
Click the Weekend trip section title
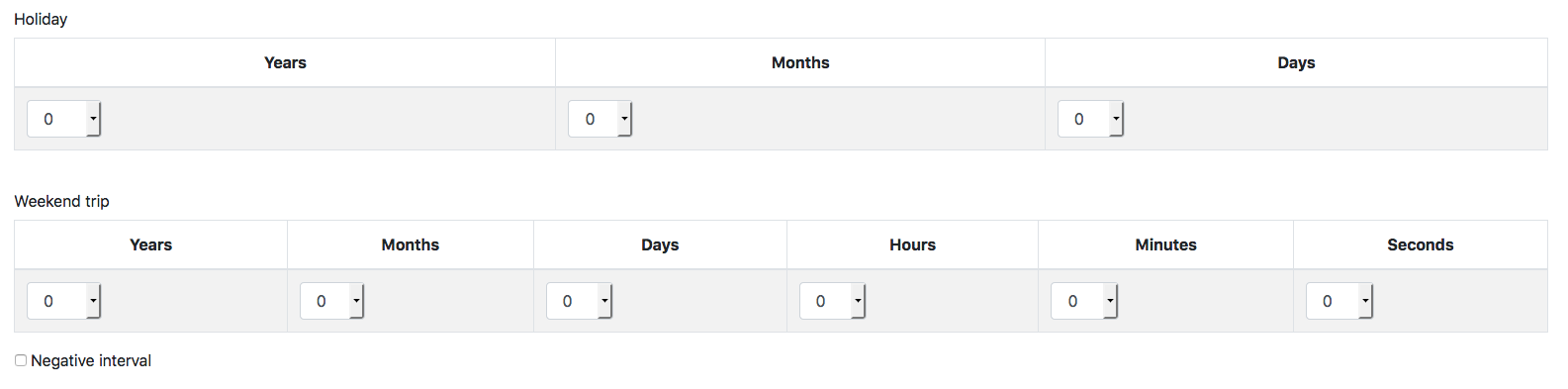click(61, 201)
